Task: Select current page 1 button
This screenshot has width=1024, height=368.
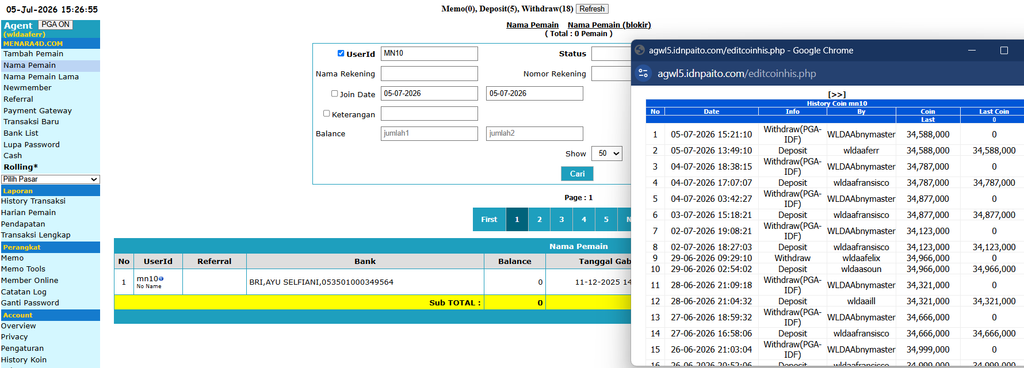Action: [517, 219]
